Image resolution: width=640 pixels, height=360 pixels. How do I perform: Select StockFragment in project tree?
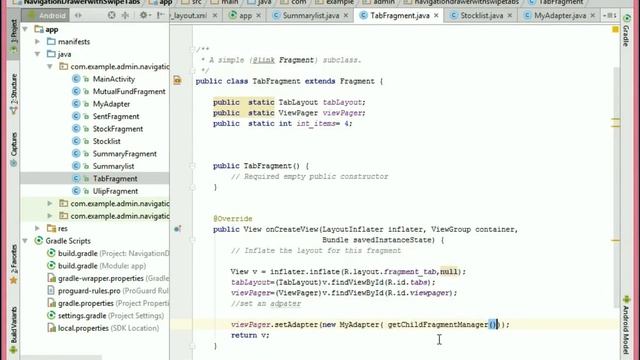pyautogui.click(x=118, y=129)
